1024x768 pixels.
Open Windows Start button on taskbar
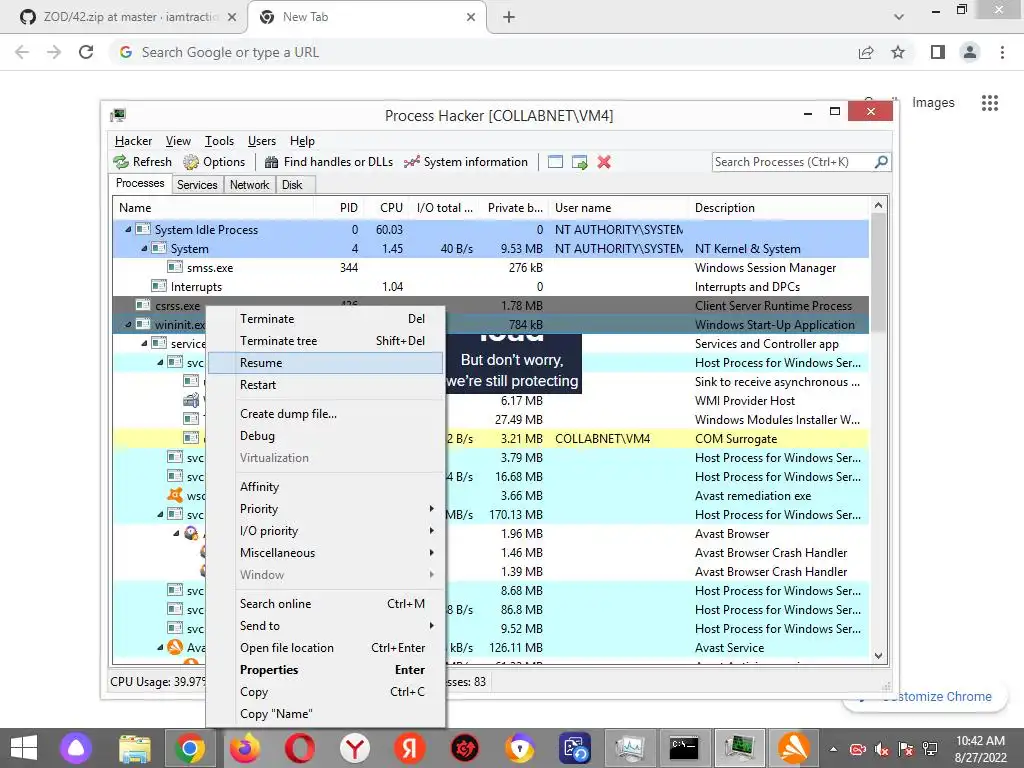click(24, 748)
